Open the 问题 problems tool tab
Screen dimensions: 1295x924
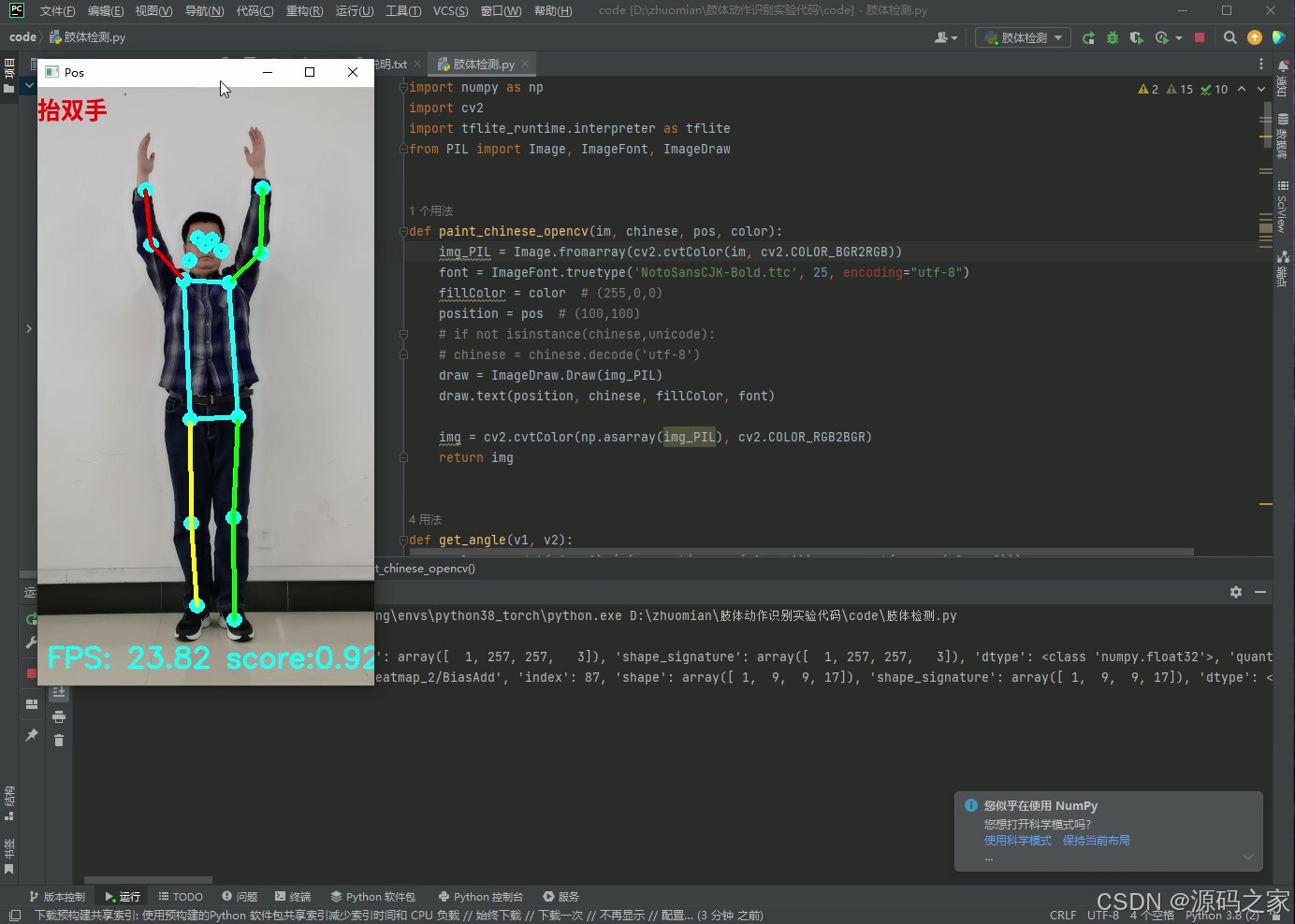coord(240,896)
